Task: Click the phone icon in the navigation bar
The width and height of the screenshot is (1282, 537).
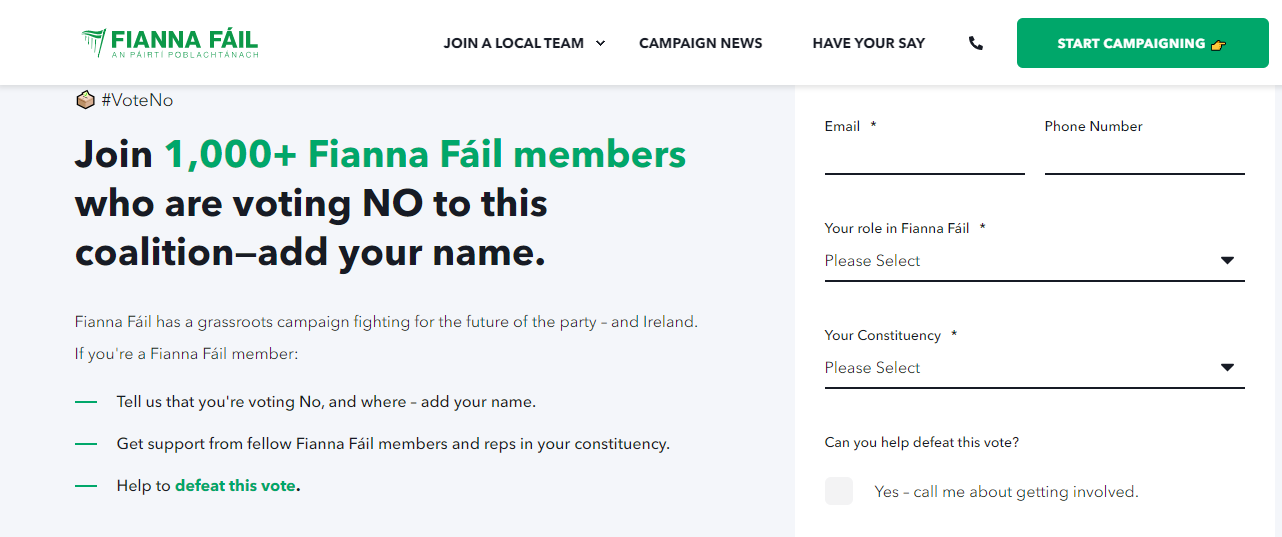Action: tap(976, 43)
